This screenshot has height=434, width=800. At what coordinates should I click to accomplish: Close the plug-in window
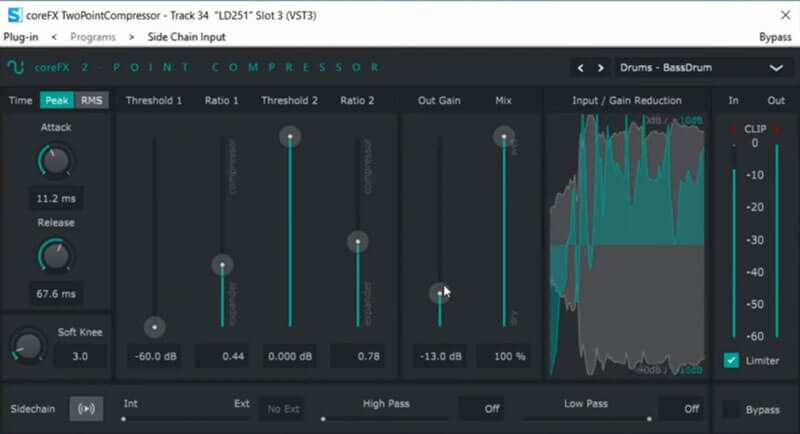coord(785,15)
